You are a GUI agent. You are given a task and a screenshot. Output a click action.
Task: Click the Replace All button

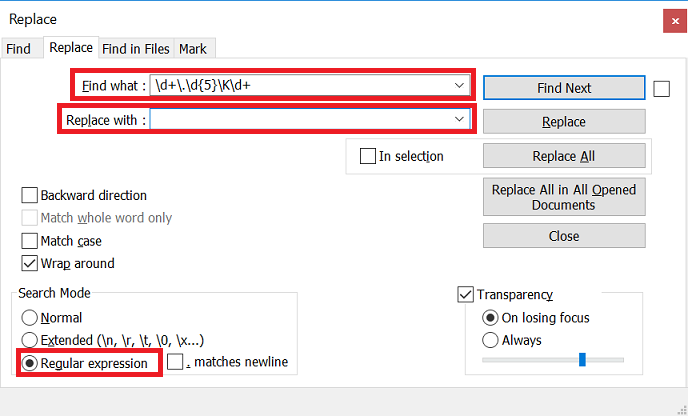point(564,156)
